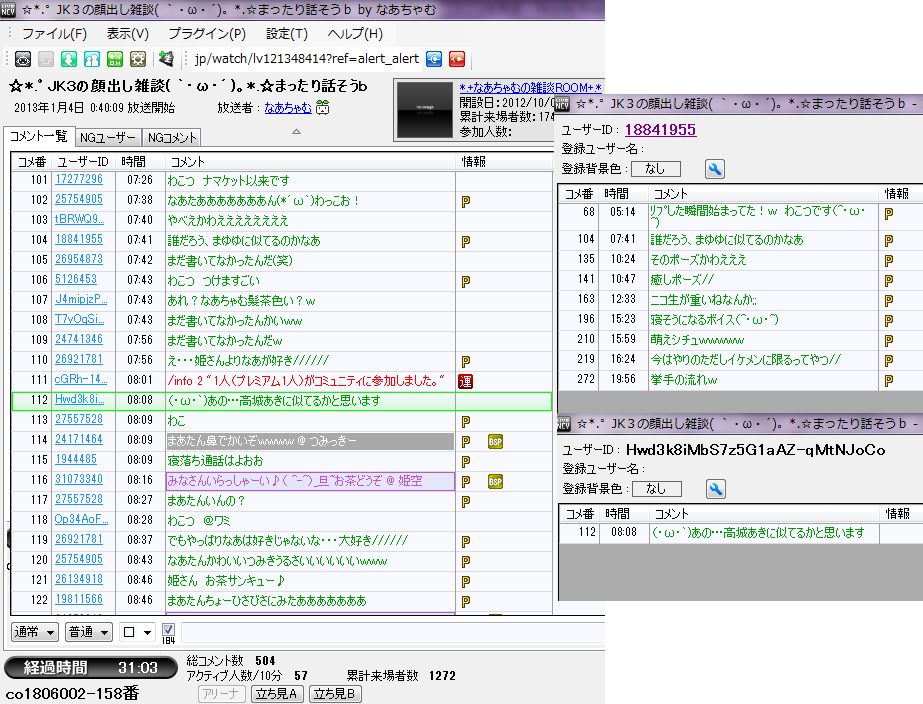The width and height of the screenshot is (923, 704).
Task: Click the 経過時間 31:03 elapsed time display
Action: pyautogui.click(x=91, y=668)
